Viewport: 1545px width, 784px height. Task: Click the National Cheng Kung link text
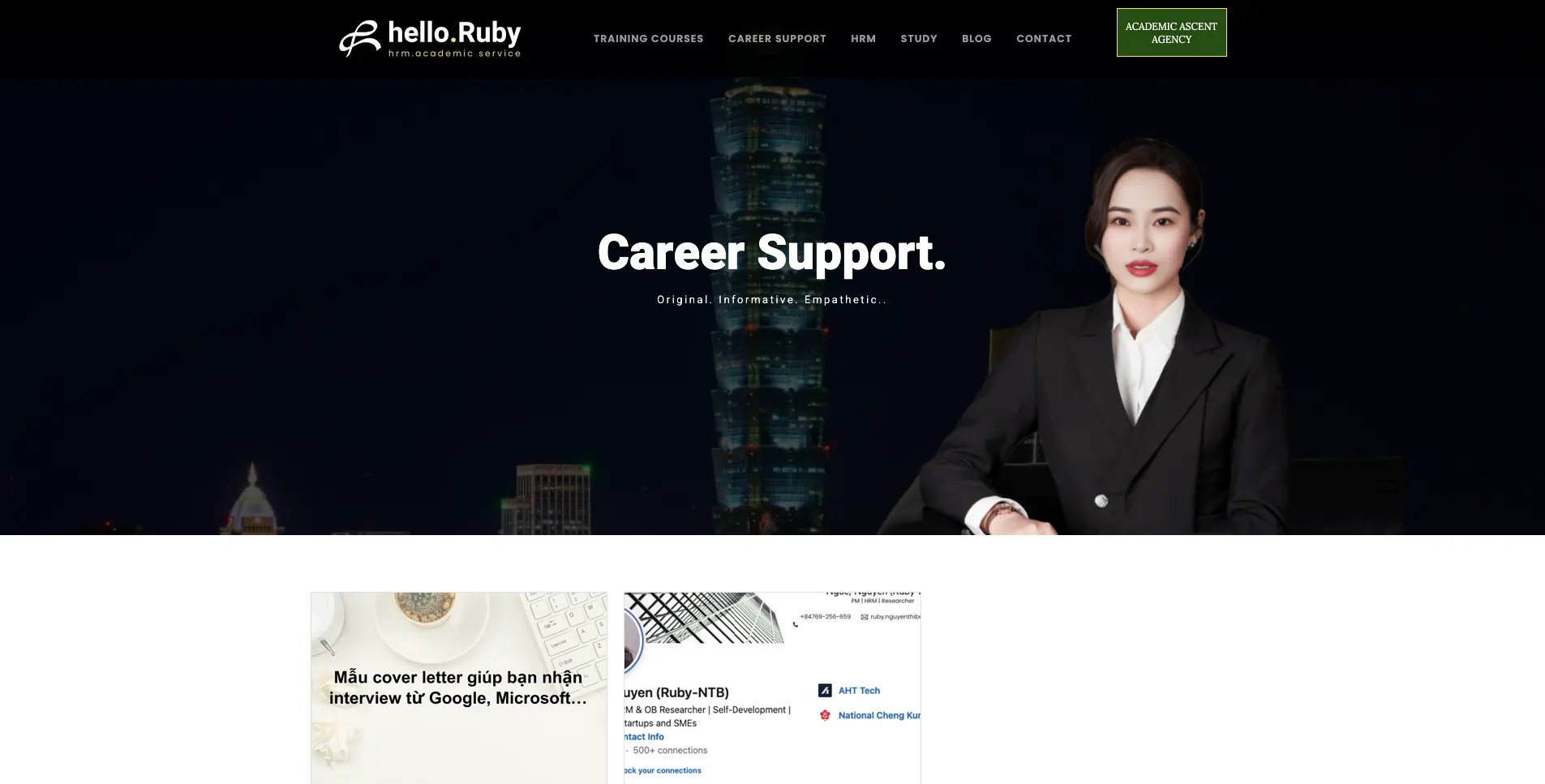879,715
